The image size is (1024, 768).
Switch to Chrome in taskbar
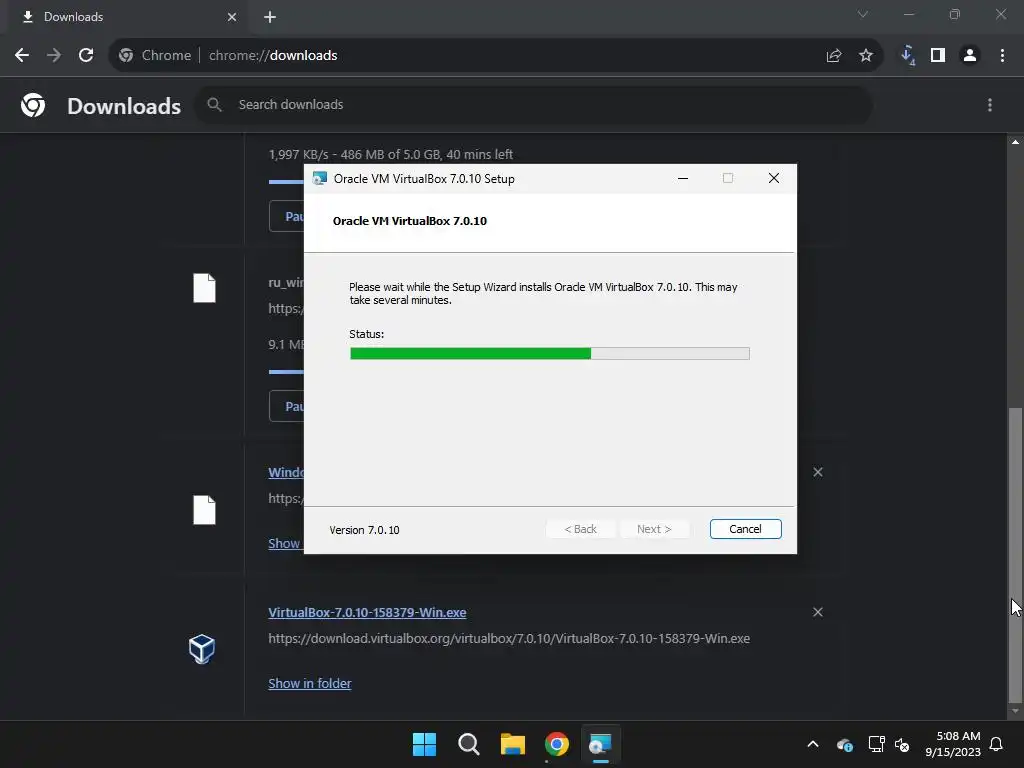pos(556,744)
